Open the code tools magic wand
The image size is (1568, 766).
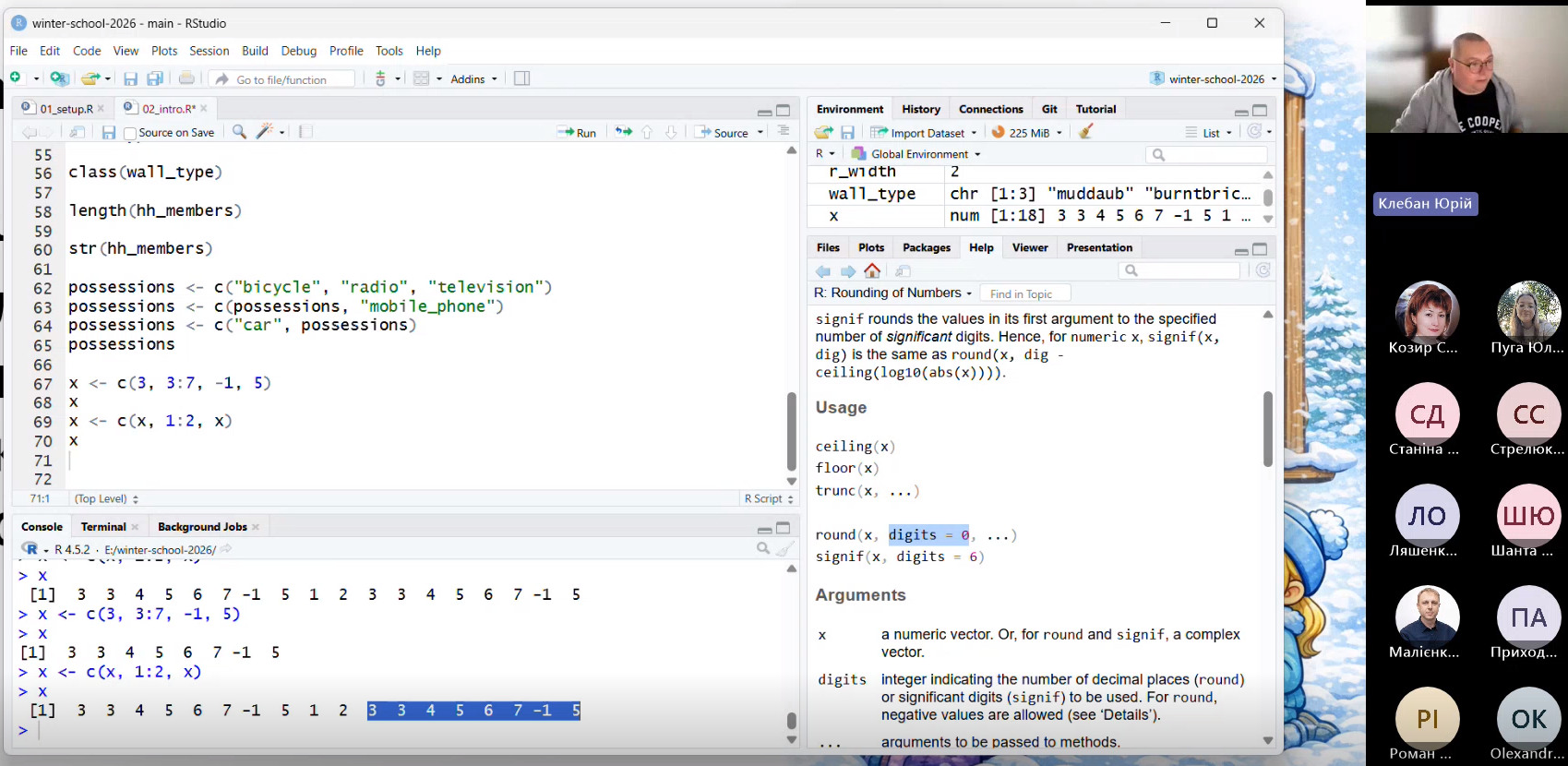(x=265, y=132)
